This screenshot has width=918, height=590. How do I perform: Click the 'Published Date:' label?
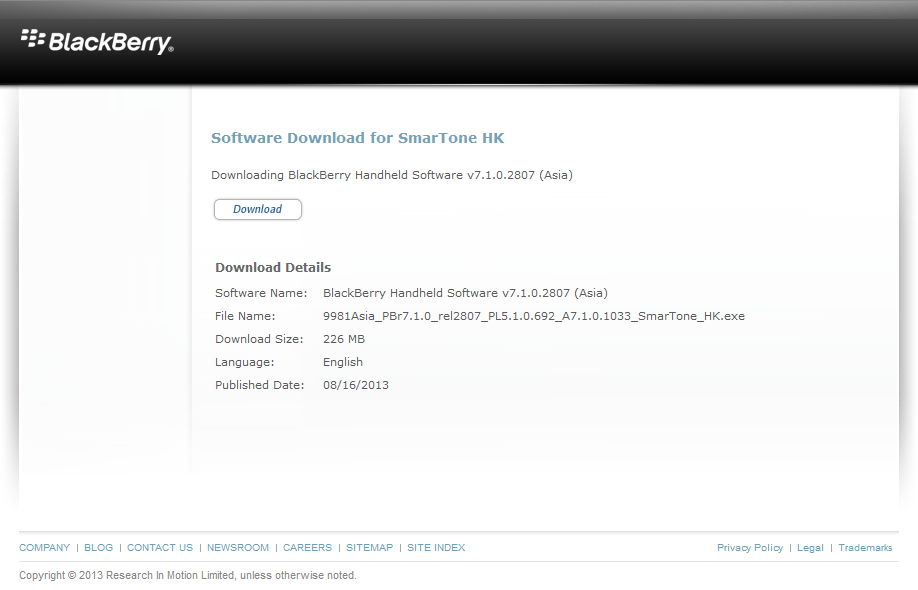tap(259, 385)
